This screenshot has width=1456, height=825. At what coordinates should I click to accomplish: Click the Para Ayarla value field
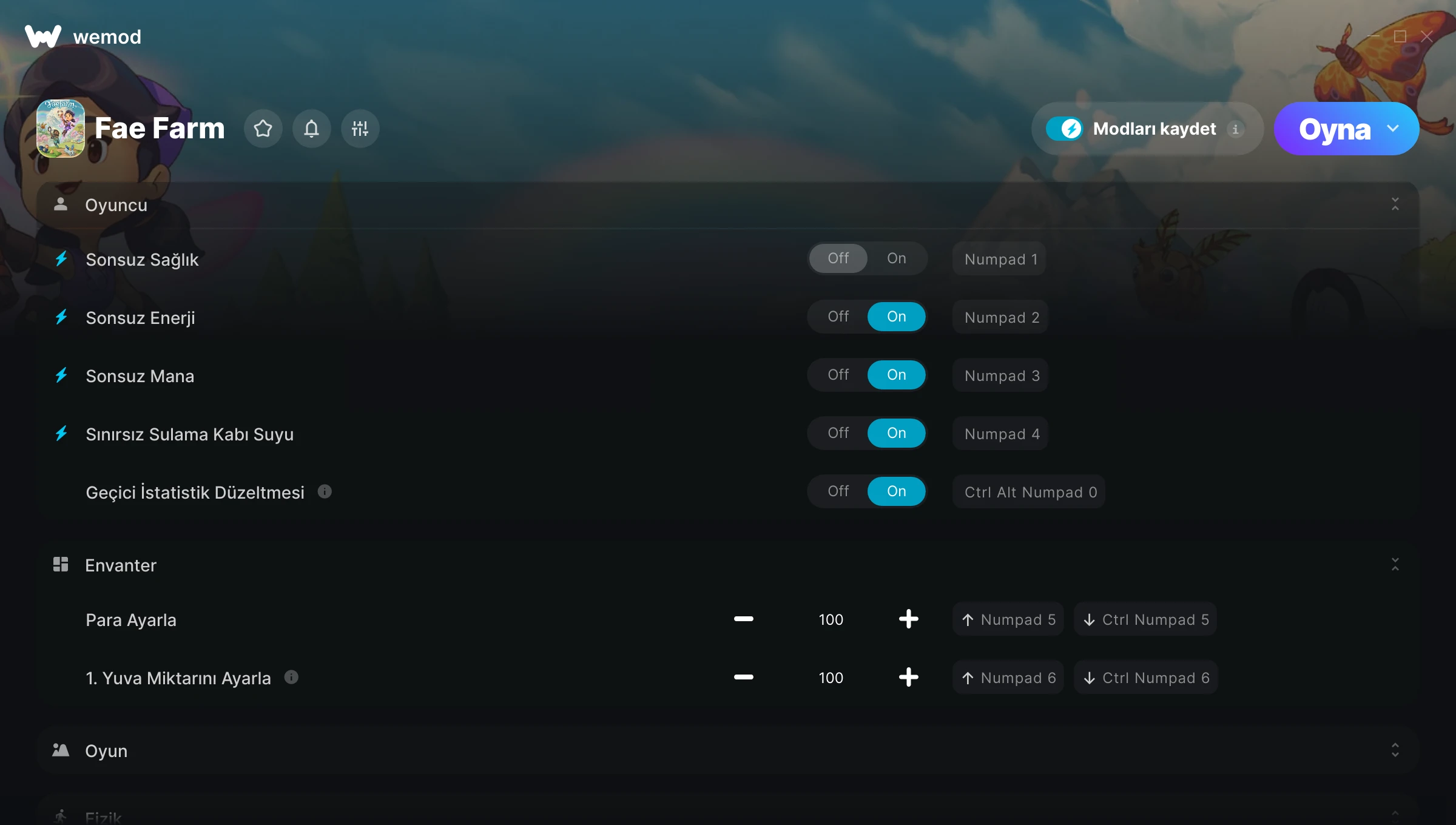(831, 619)
